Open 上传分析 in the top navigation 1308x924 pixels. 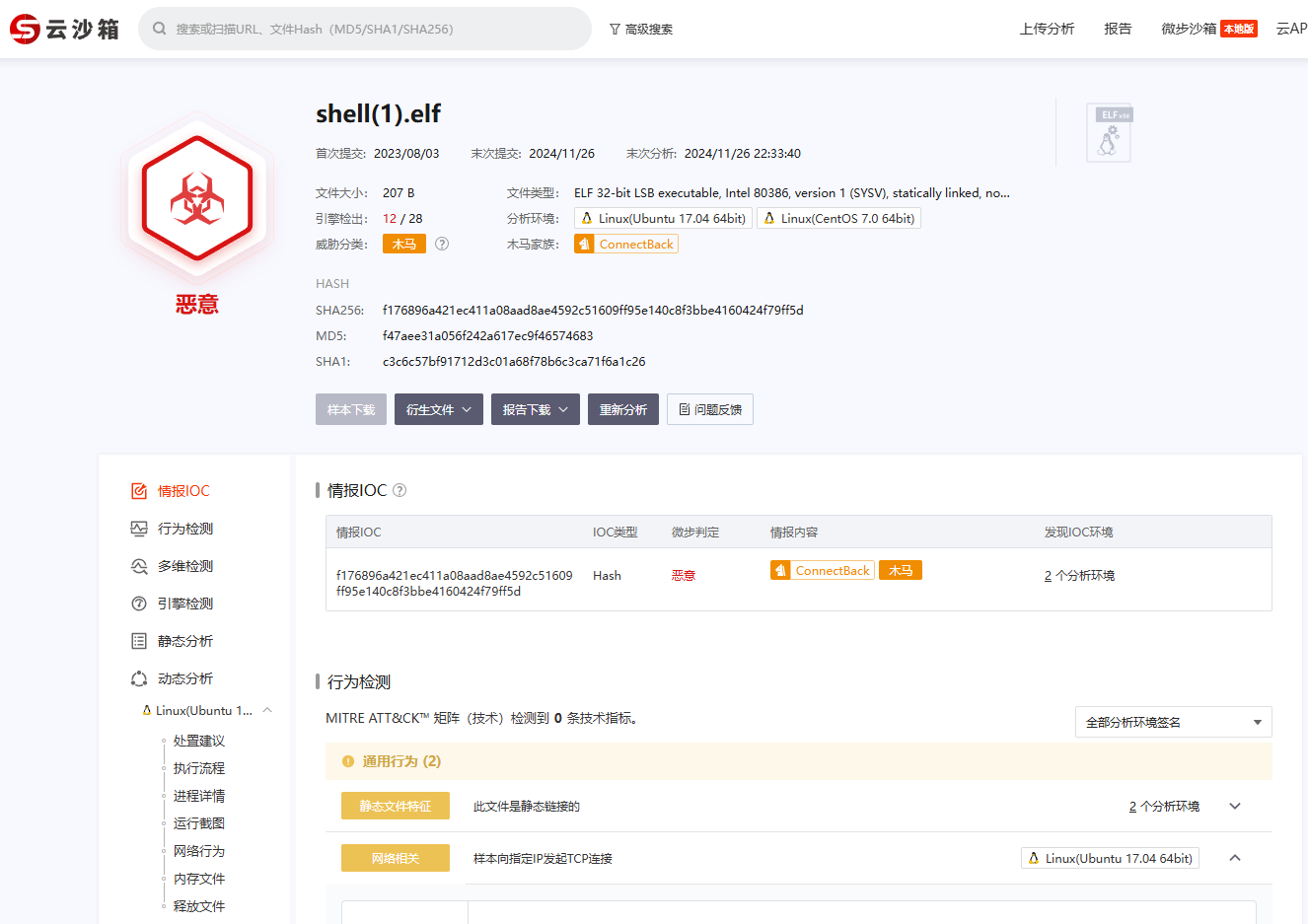coord(1047,29)
